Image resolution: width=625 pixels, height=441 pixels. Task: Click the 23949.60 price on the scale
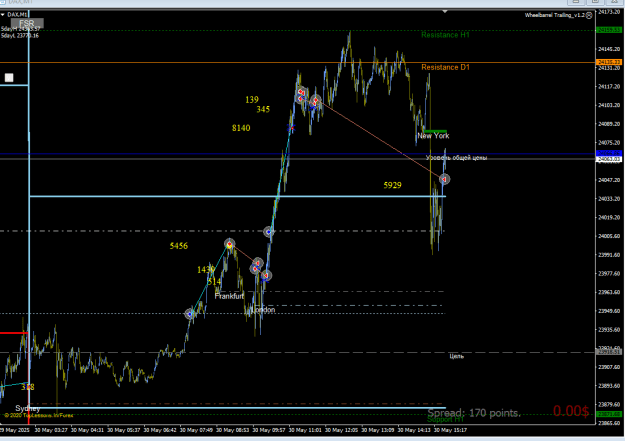609,311
